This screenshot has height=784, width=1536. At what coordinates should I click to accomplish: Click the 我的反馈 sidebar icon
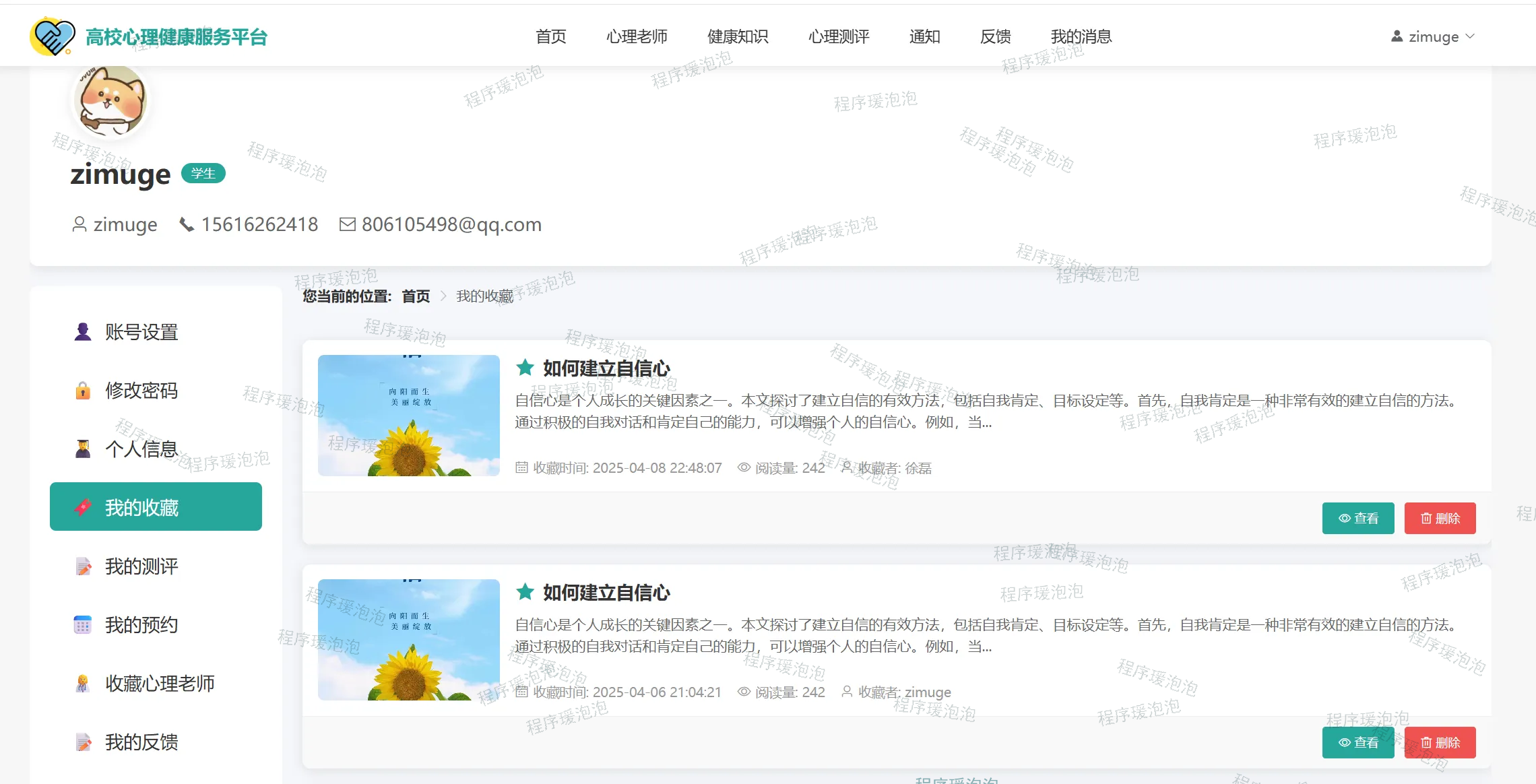[x=83, y=742]
